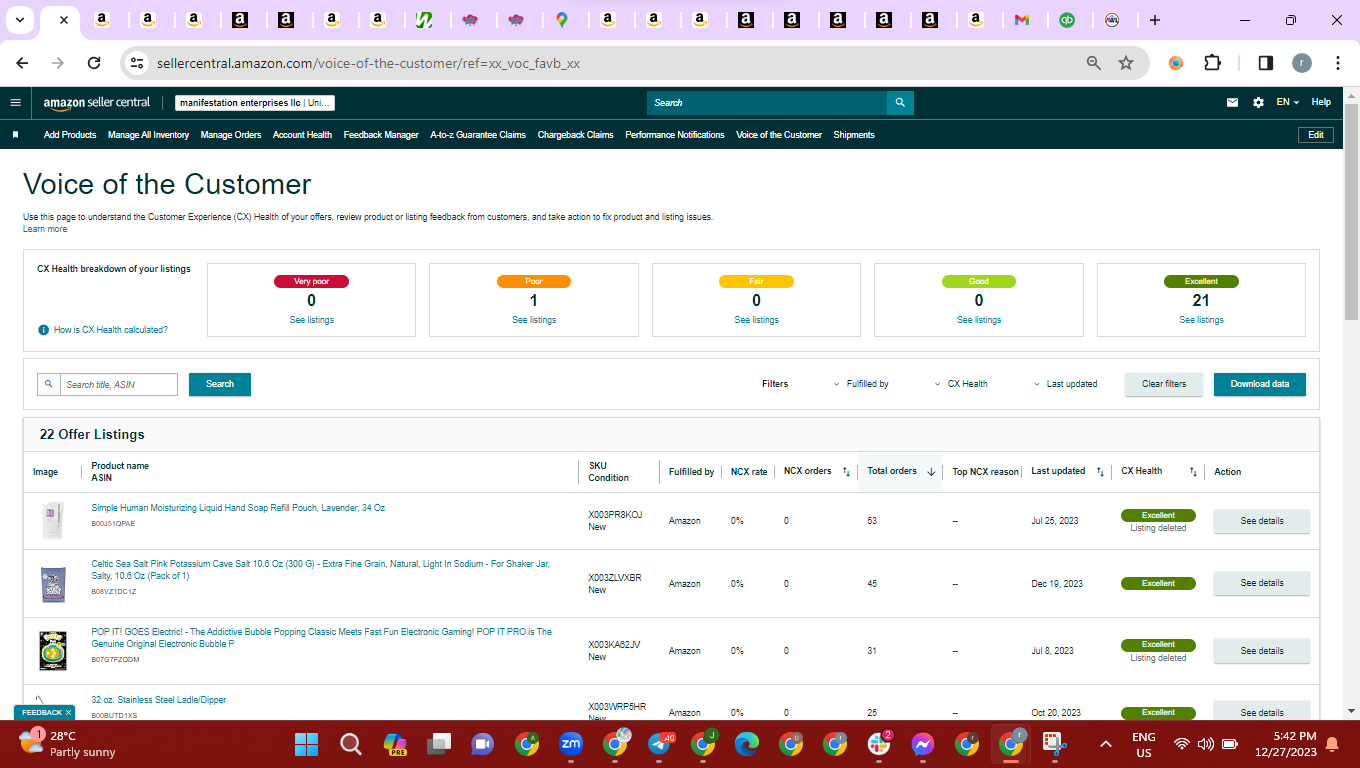Click the top Seller Central search field
This screenshot has height=768, width=1360.
767,102
